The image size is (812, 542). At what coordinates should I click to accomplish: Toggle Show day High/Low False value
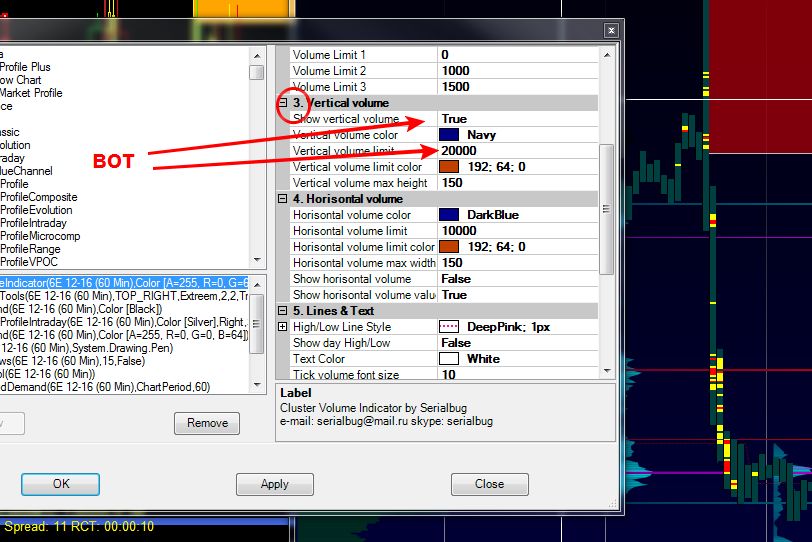(518, 343)
